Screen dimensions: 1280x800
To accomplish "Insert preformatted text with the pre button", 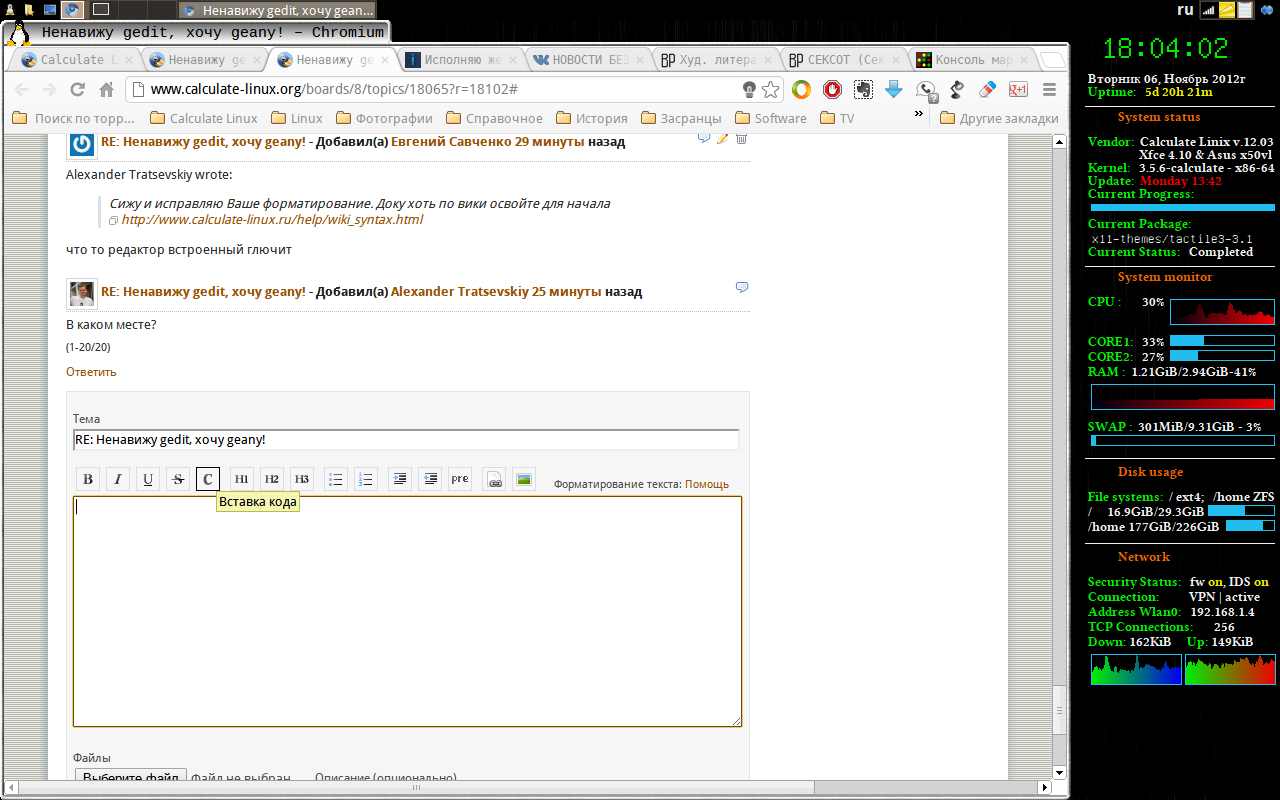I will point(460,479).
